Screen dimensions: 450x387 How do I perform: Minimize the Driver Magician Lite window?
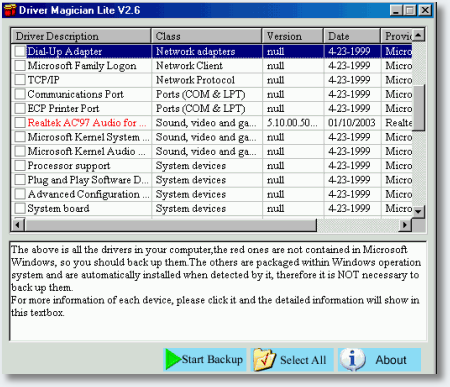click(x=396, y=10)
